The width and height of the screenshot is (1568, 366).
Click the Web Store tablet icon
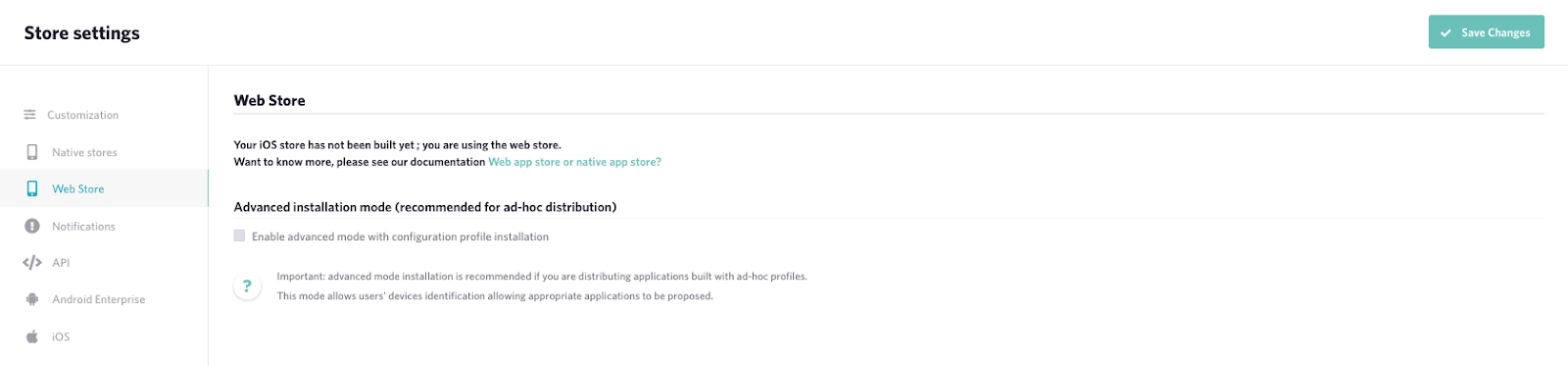point(32,188)
